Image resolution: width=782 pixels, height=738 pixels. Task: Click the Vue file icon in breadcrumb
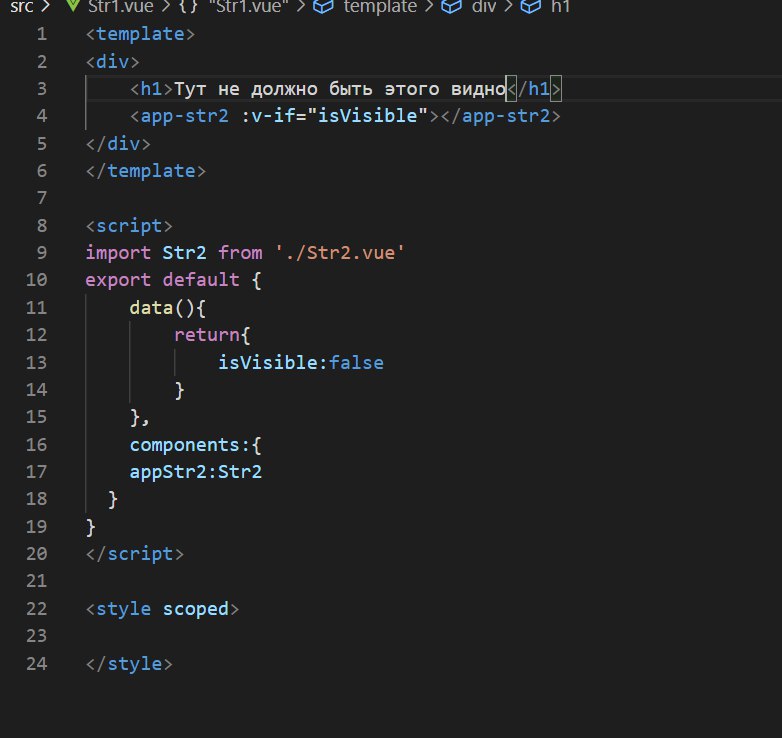tap(73, 6)
